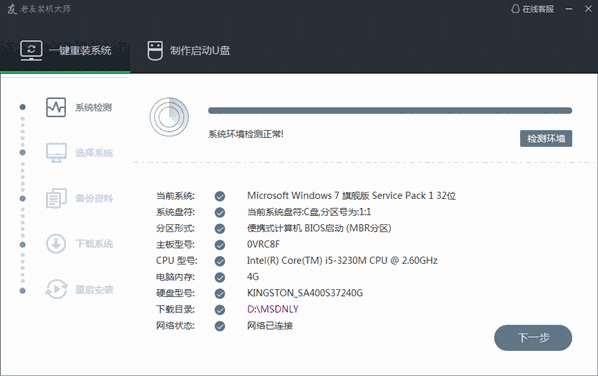Select the 选择系统 step icon
598x376 pixels.
tap(56, 153)
